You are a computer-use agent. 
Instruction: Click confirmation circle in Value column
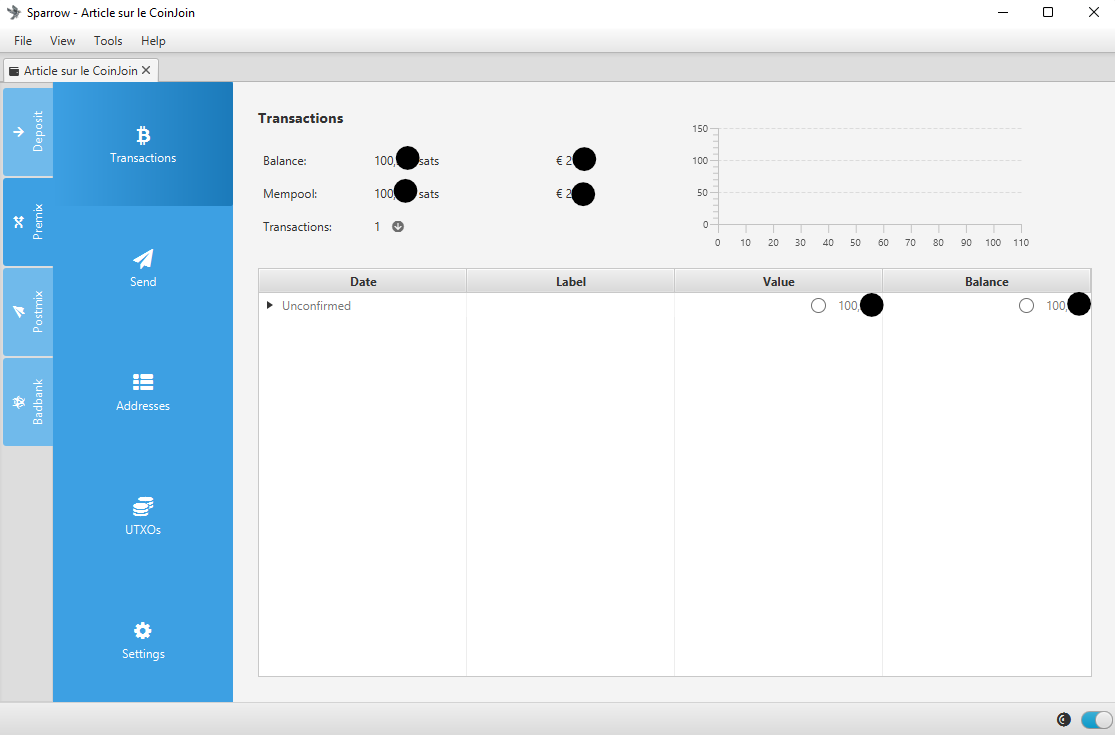coord(818,306)
